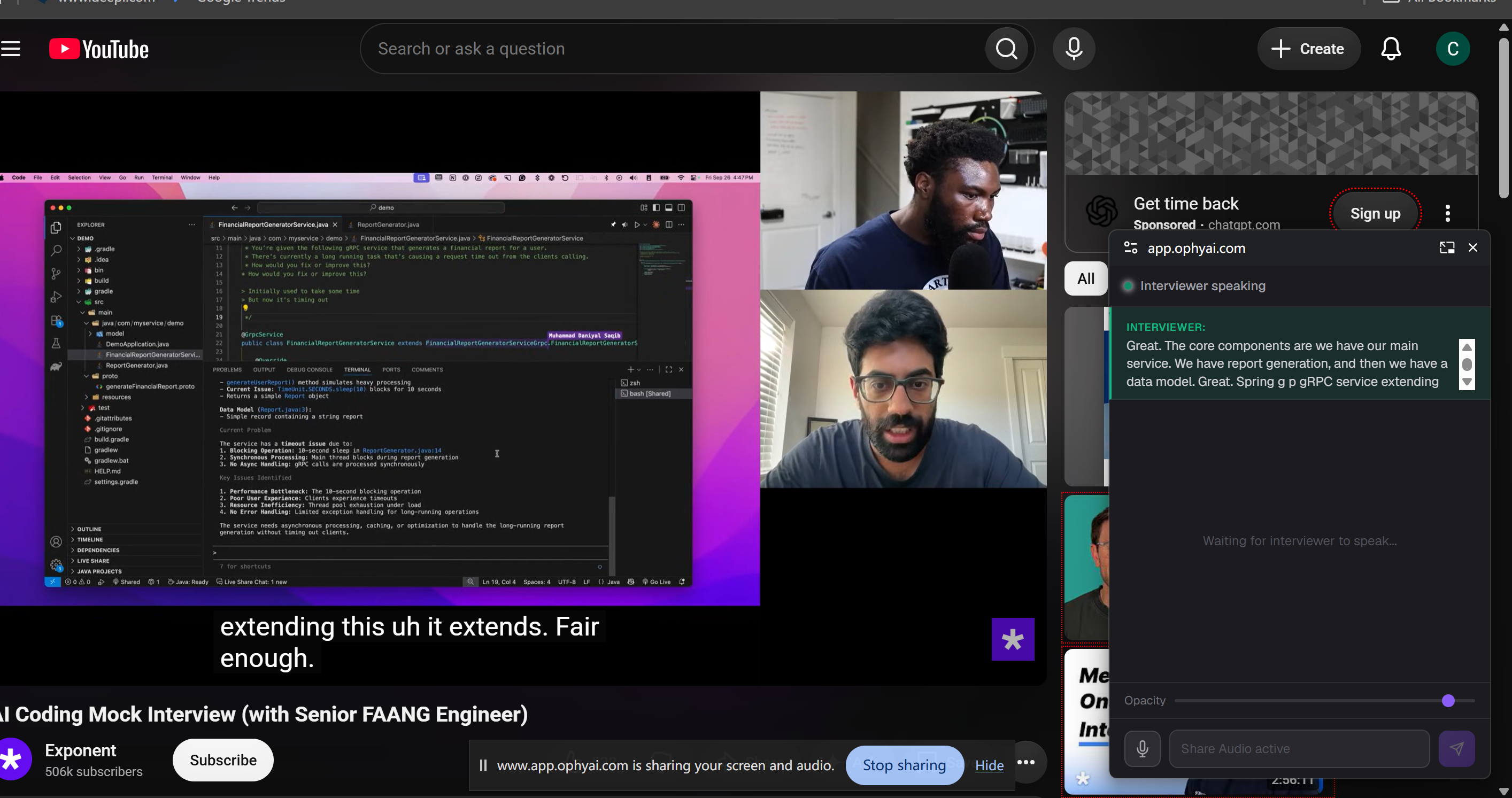
Task: Go to the YouTube home logo
Action: point(98,49)
